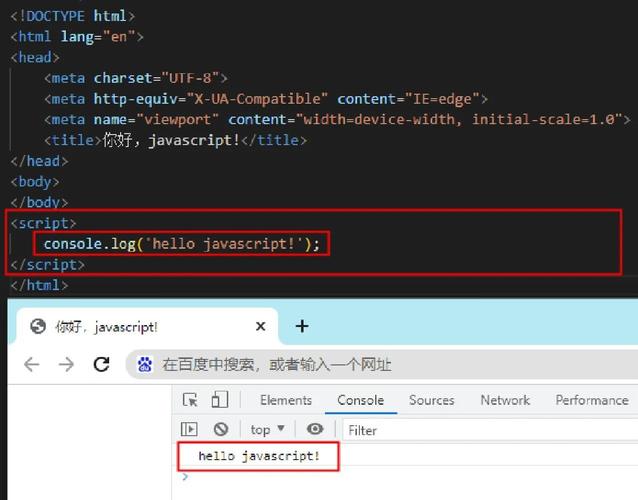Open the top context dropdown
The width and height of the screenshot is (638, 500).
click(267, 430)
